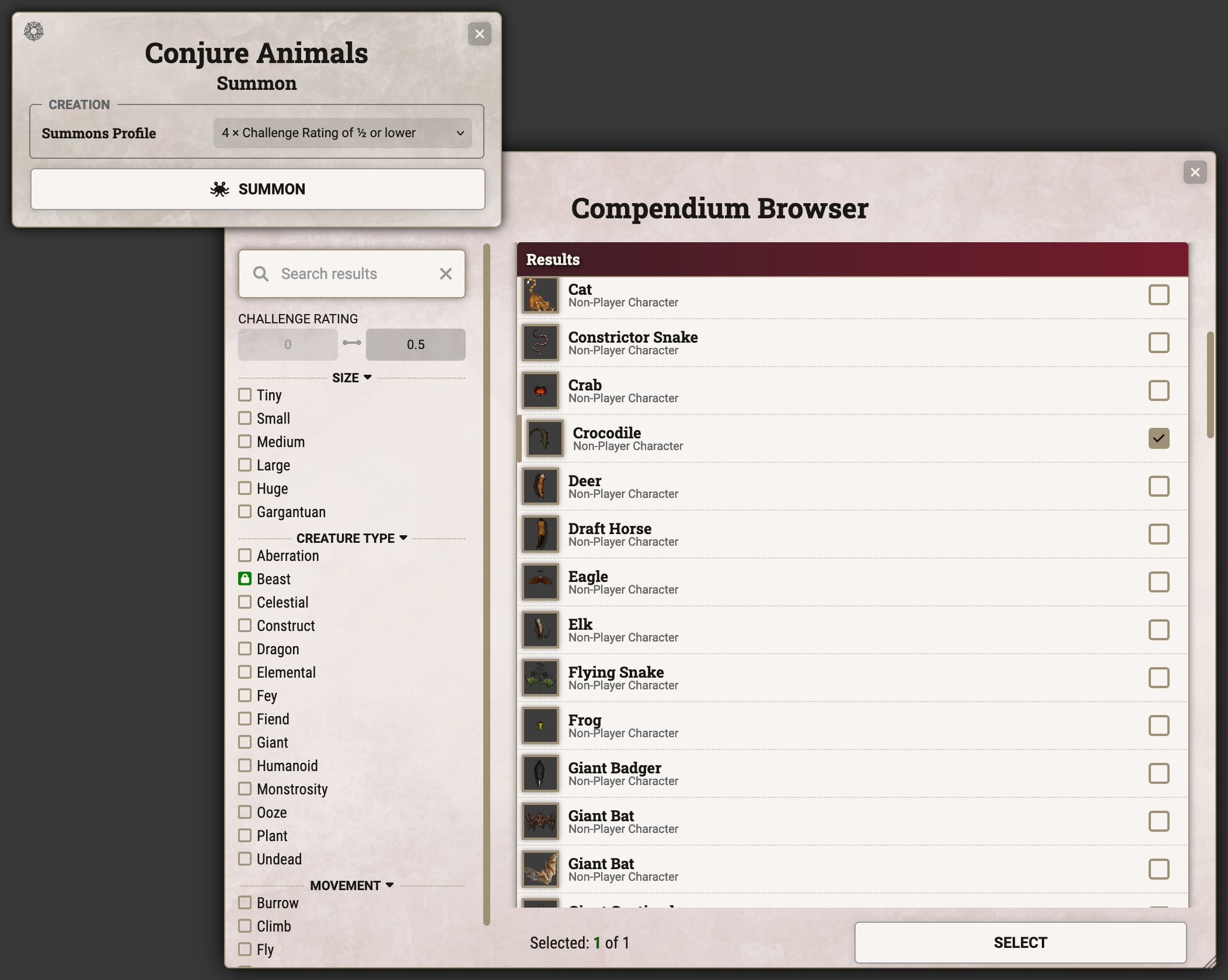Uncheck the Crocodile selection checkbox
1228x980 pixels.
point(1158,438)
